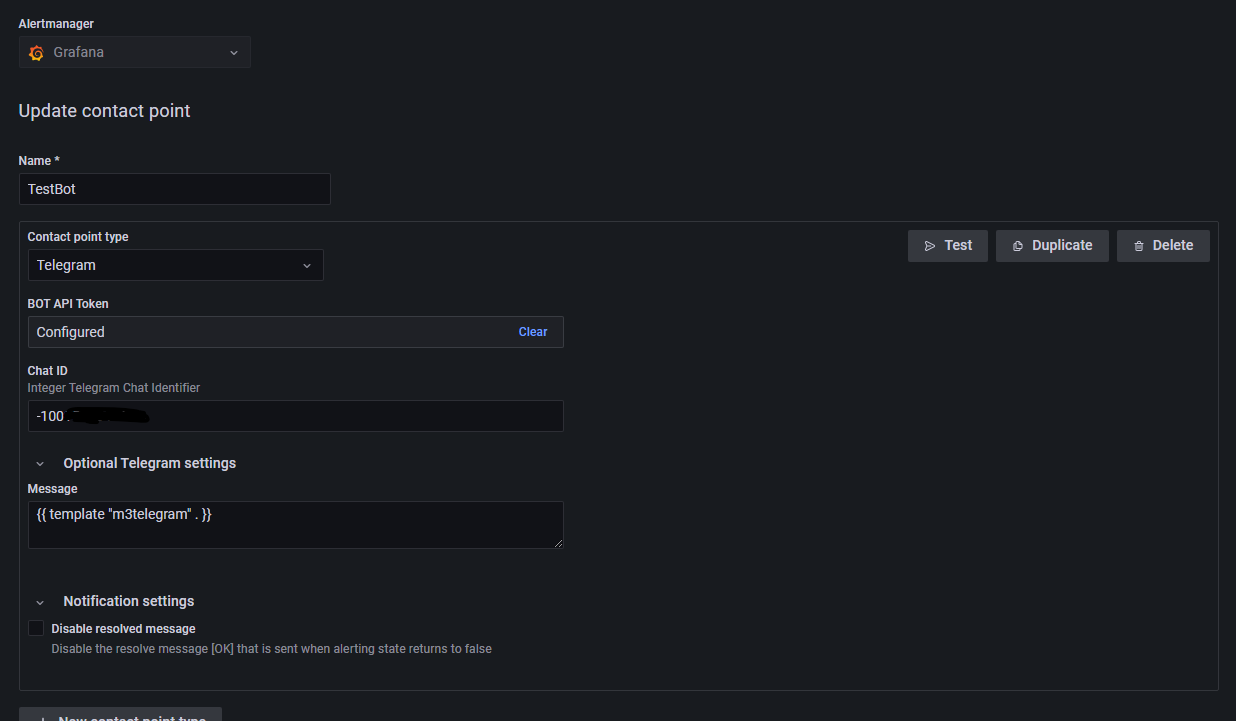The width and height of the screenshot is (1236, 721).
Task: Enable the Disable resolved message checkbox
Action: pyautogui.click(x=36, y=629)
